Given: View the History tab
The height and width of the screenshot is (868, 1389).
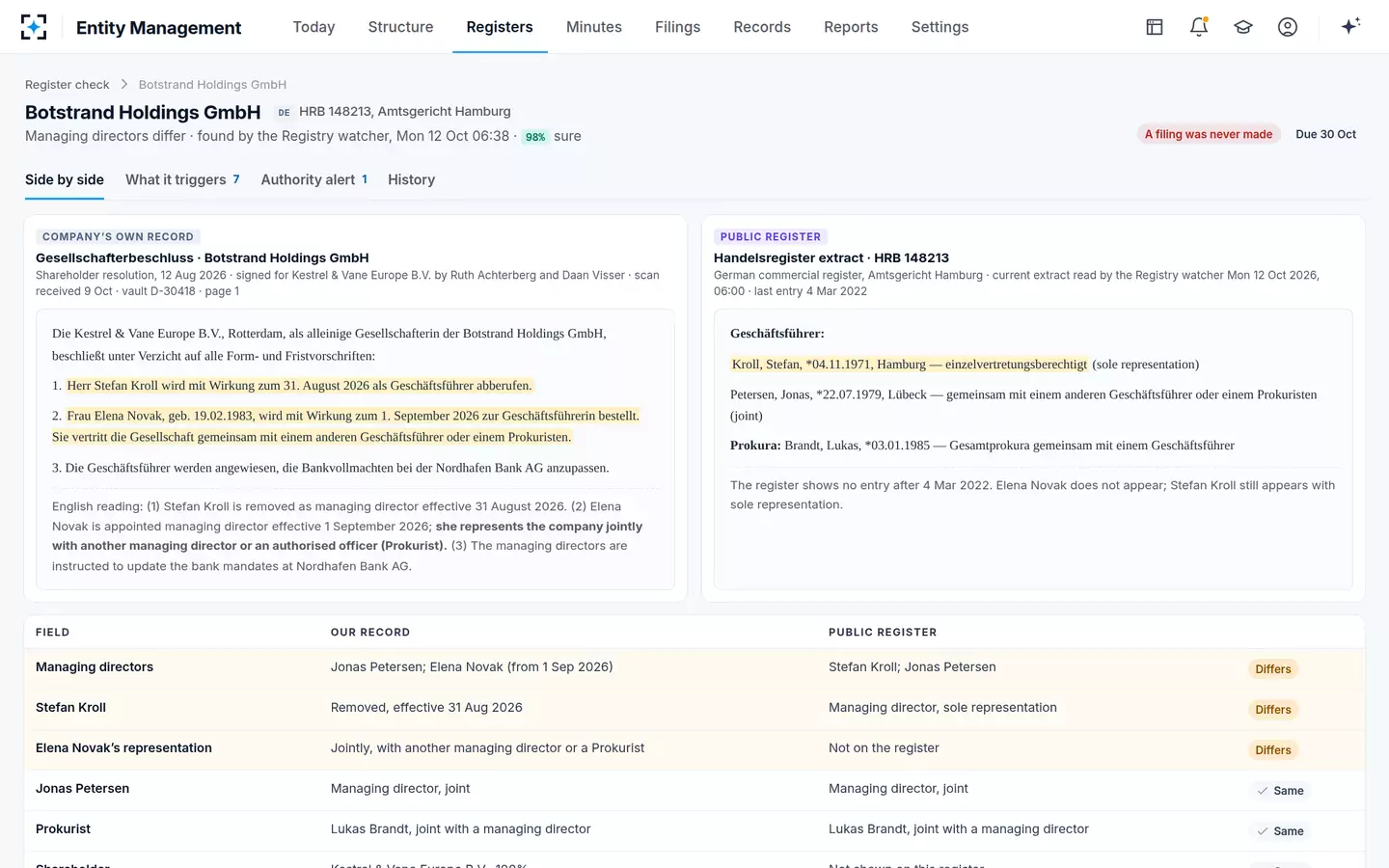Looking at the screenshot, I should 411,180.
